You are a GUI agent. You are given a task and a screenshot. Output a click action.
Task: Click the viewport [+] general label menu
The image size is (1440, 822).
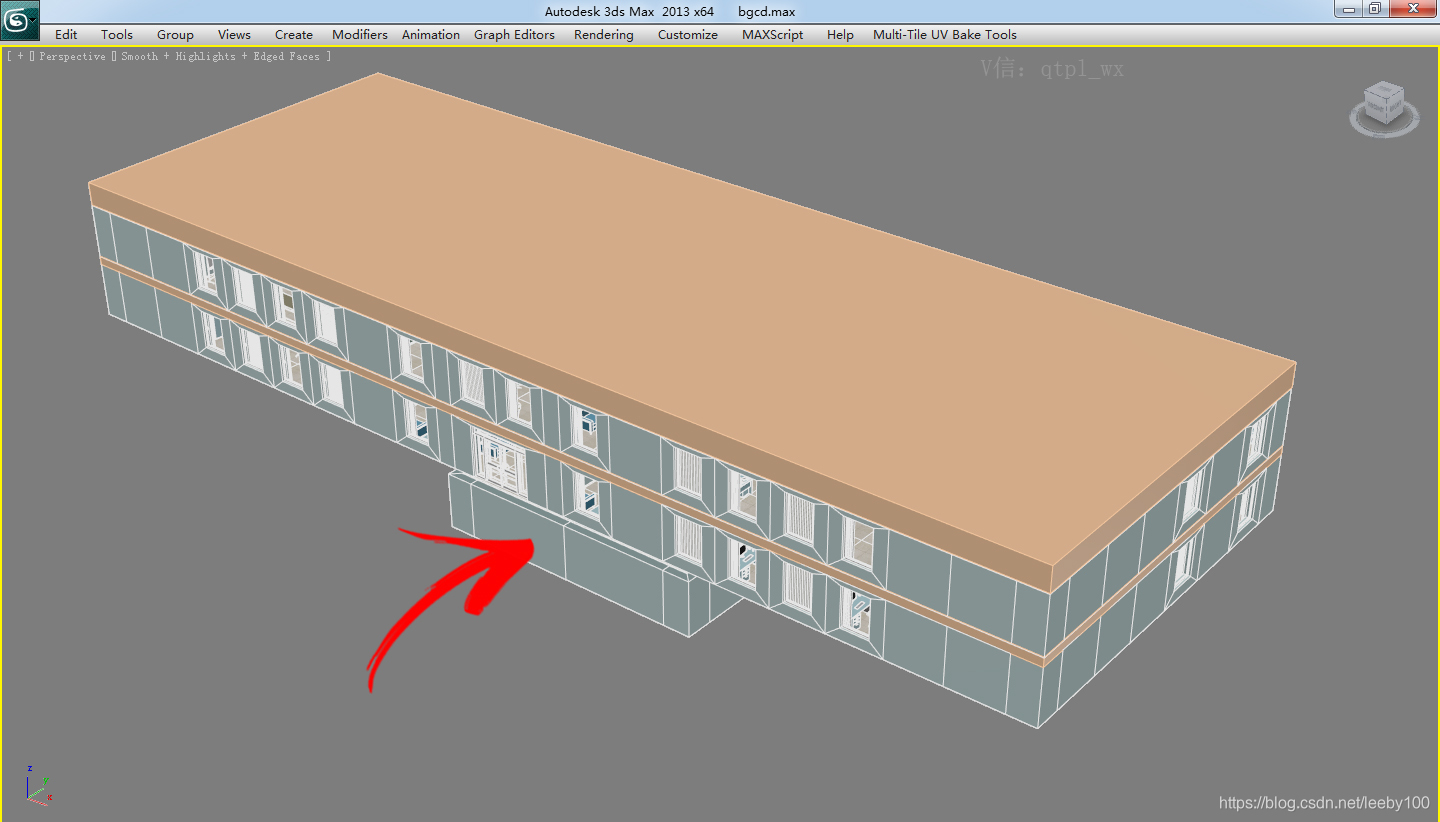point(19,57)
